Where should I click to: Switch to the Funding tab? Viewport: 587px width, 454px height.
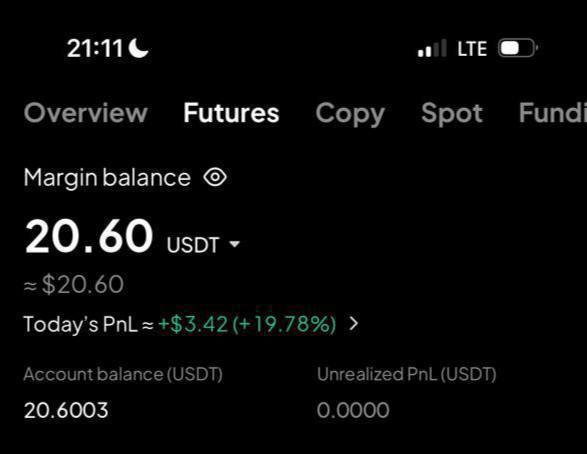tap(553, 113)
